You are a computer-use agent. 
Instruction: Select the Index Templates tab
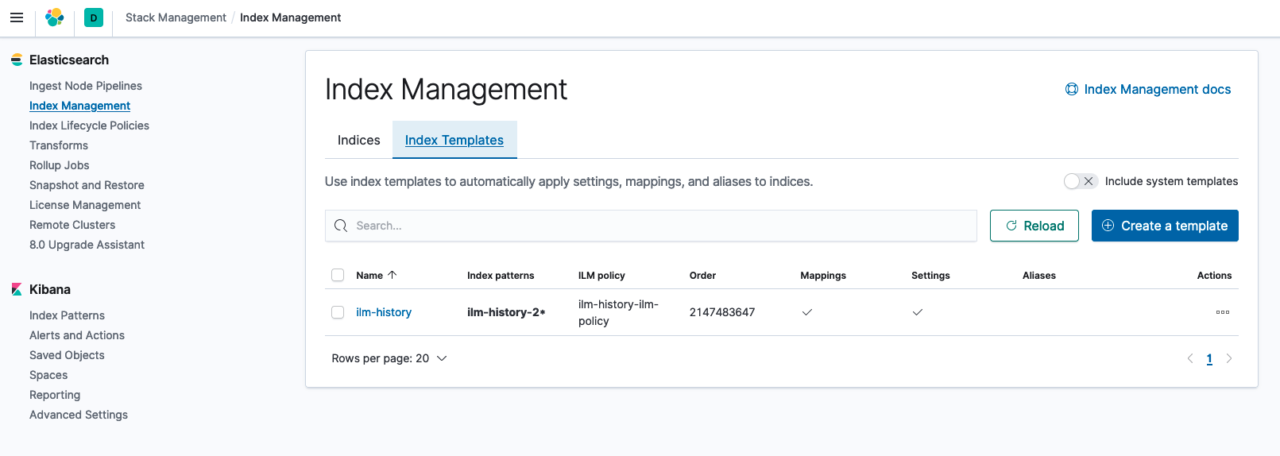pyautogui.click(x=454, y=140)
